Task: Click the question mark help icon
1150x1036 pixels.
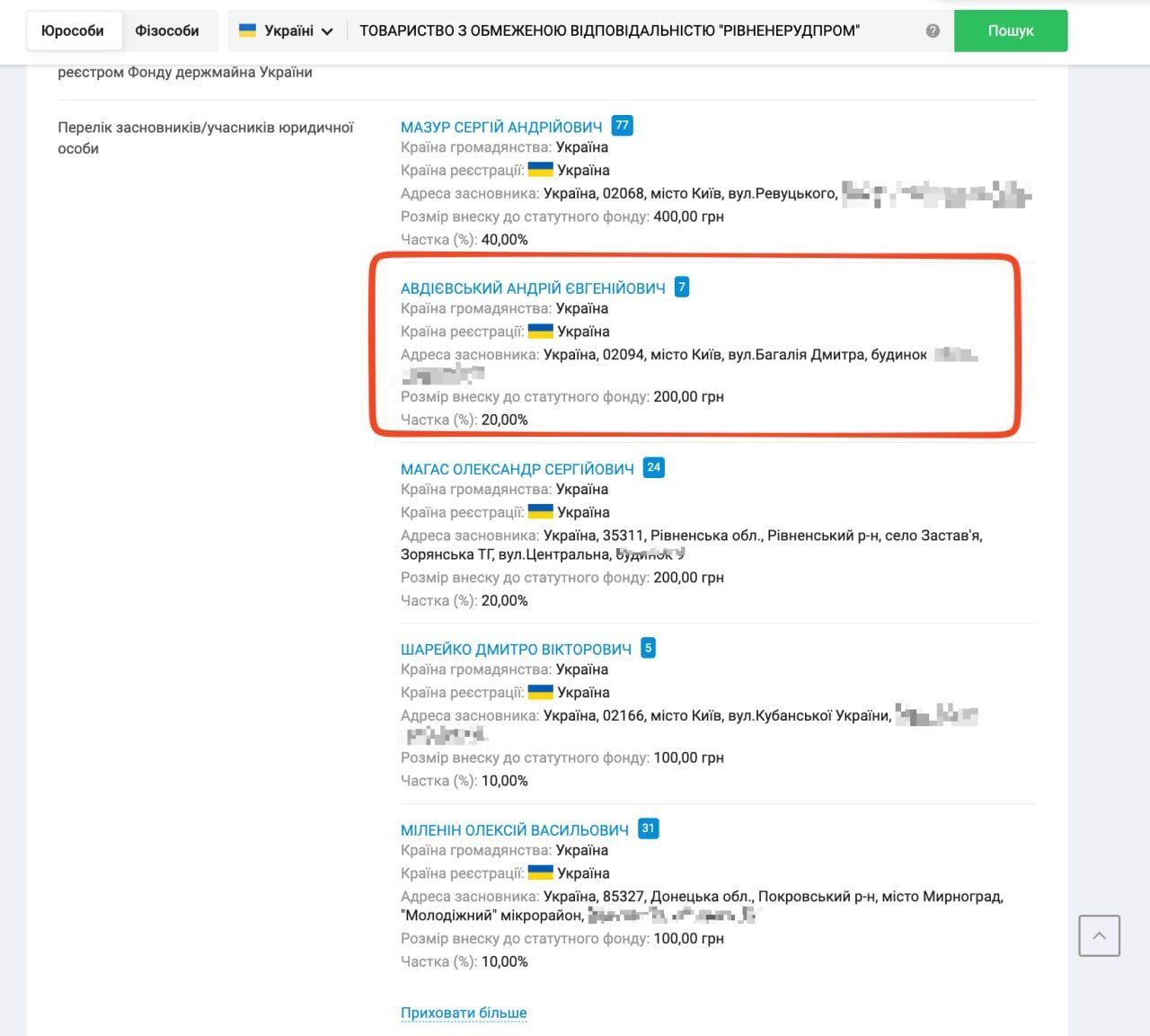Action: [x=933, y=31]
